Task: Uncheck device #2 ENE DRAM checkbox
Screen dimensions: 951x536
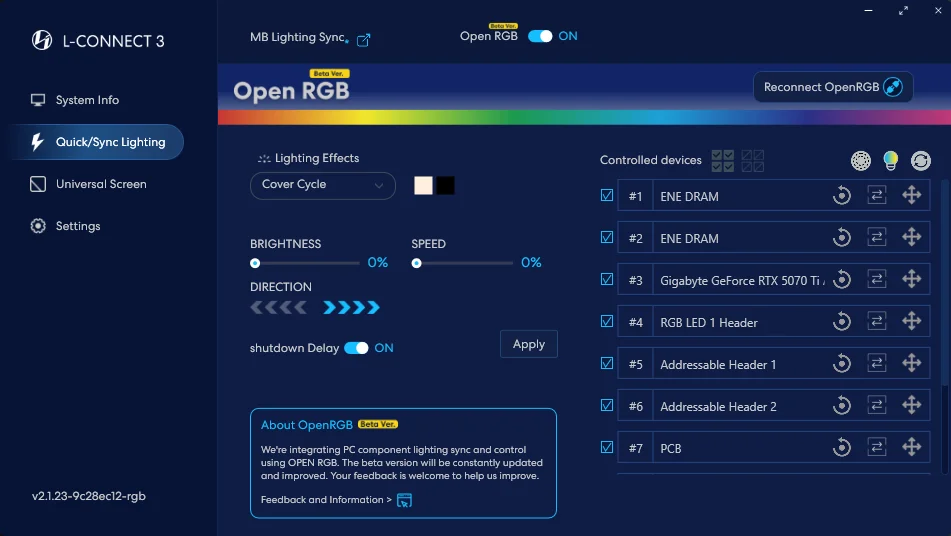Action: [x=607, y=237]
